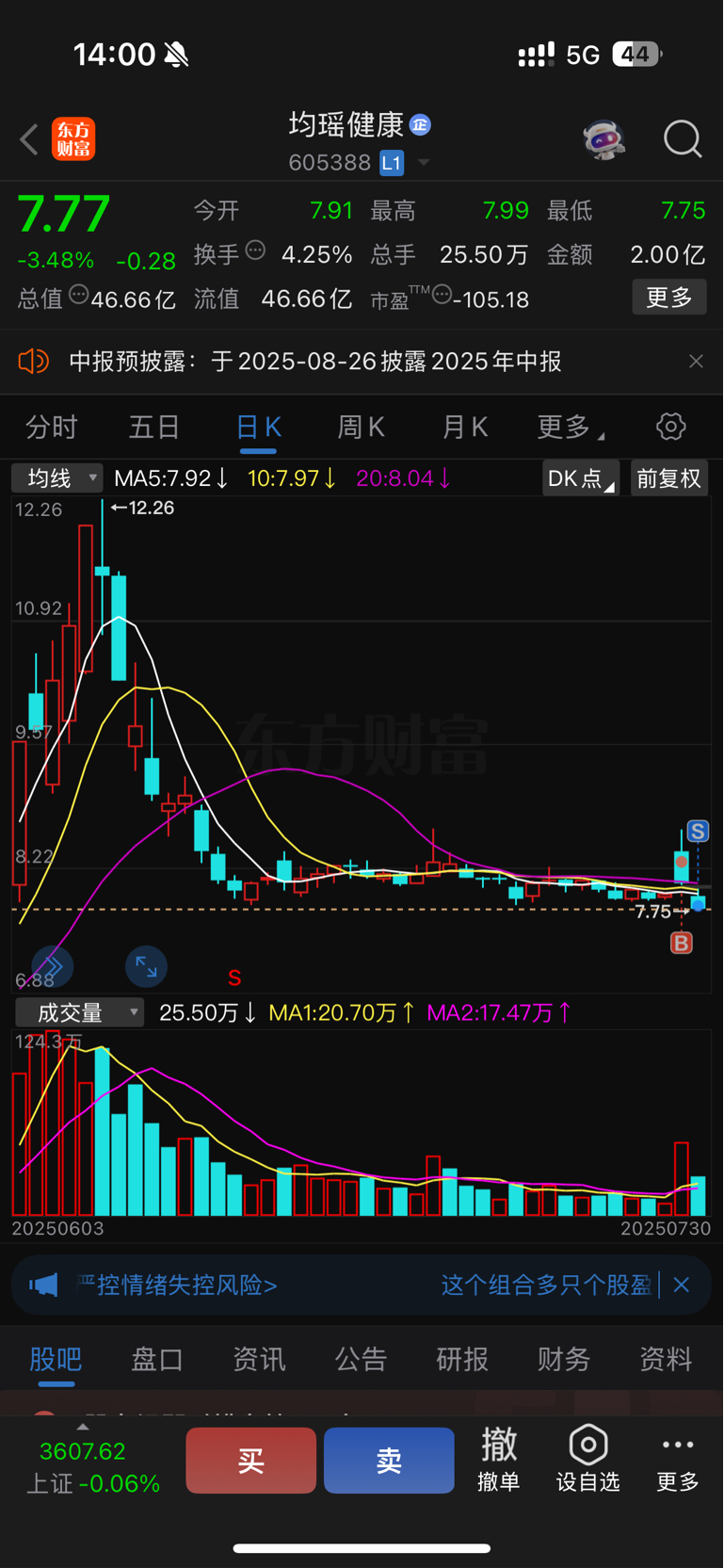
Task: Open the robot assistant avatar
Action: pos(603,139)
